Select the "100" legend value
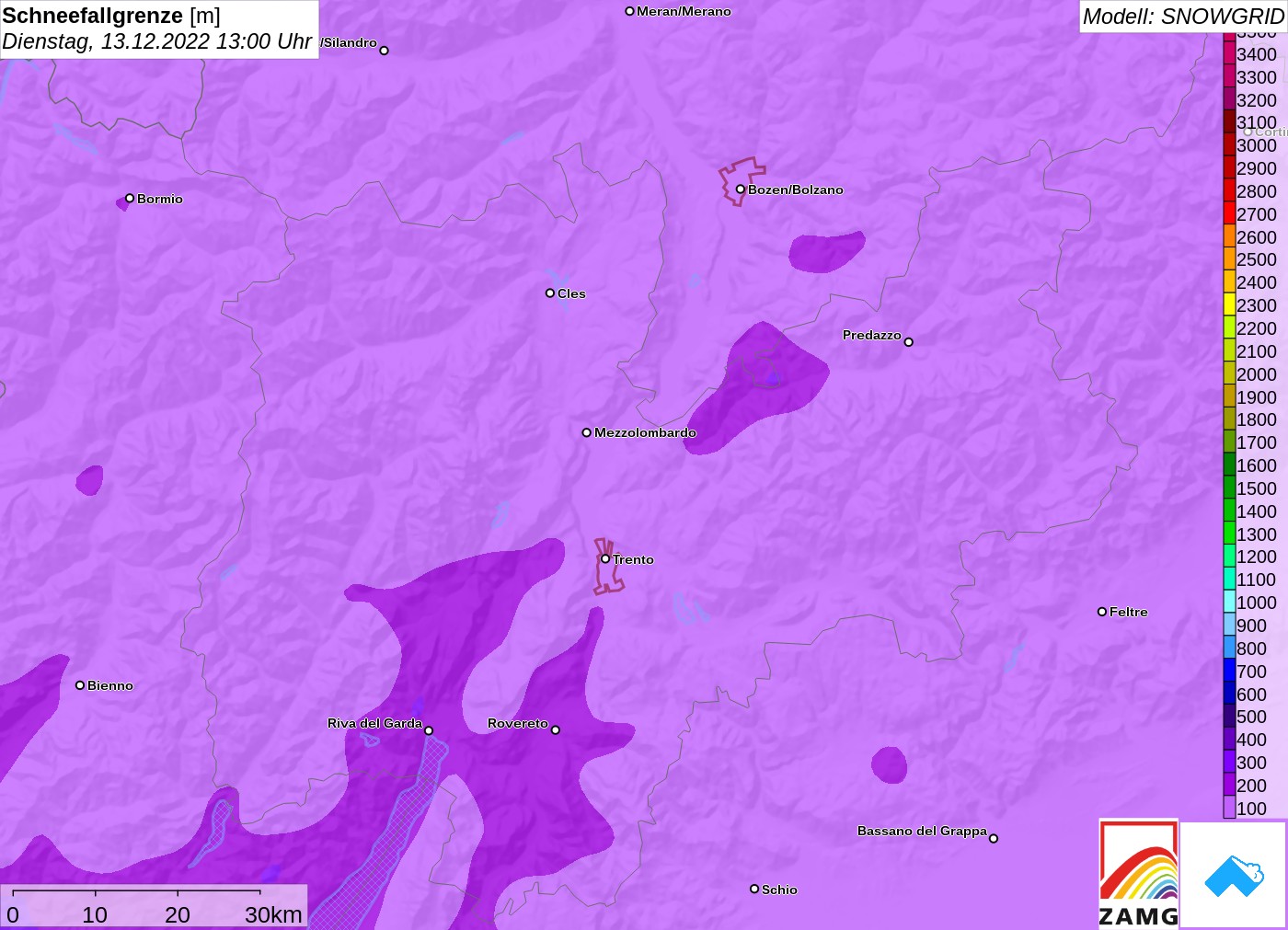This screenshot has width=1288, height=930. 1251,808
